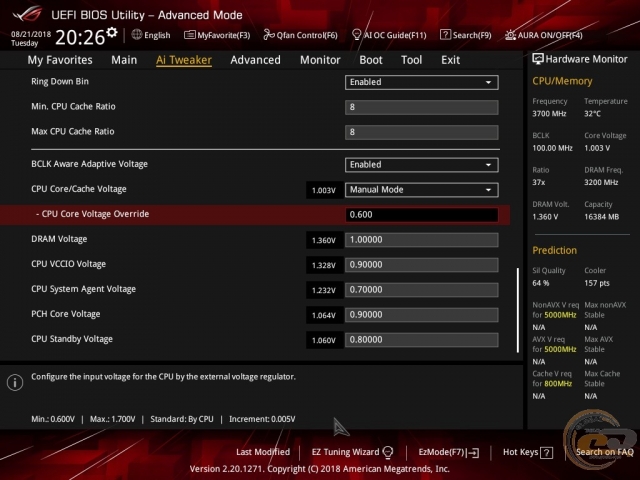This screenshot has height=480, width=640.
Task: Open the Monitor tab
Action: pyautogui.click(x=320, y=60)
